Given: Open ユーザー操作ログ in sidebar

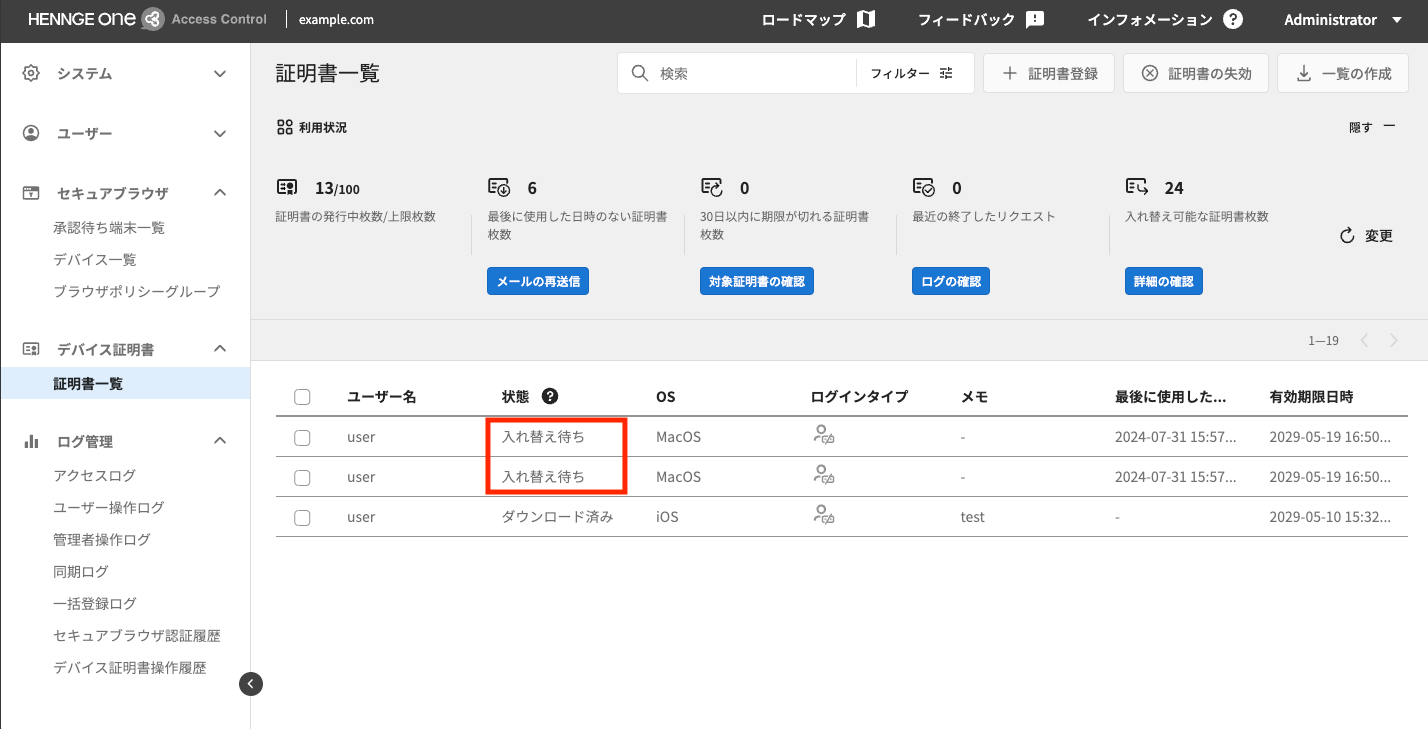Looking at the screenshot, I should 108,508.
